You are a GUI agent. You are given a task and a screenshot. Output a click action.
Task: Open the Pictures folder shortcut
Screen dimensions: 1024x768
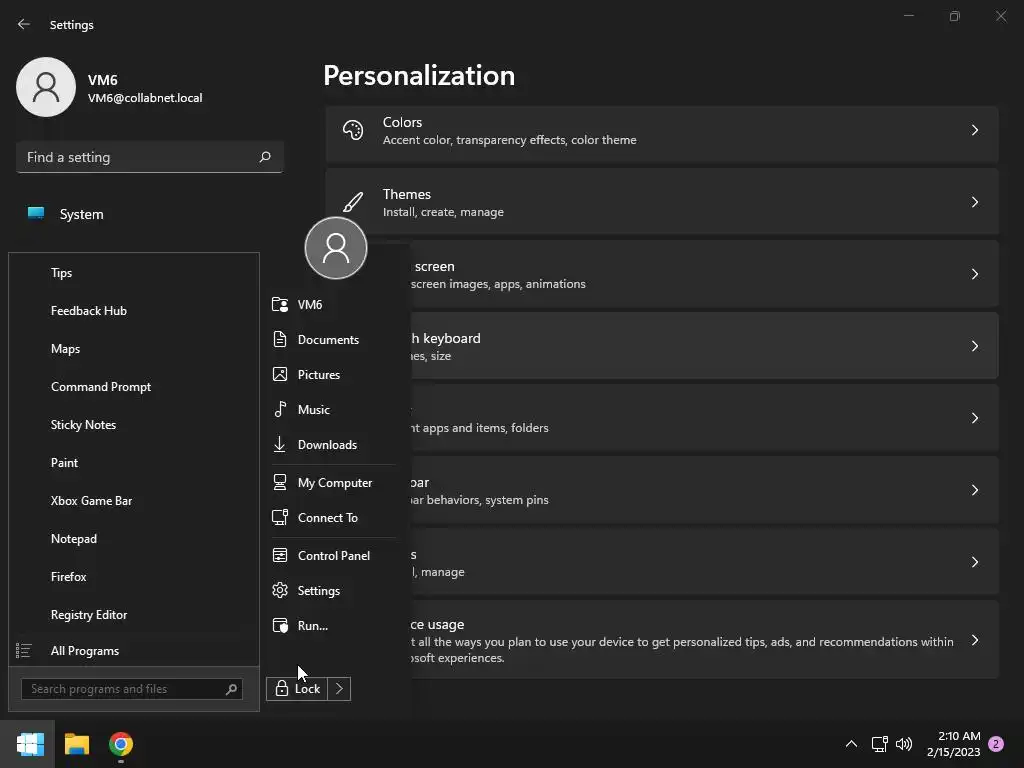click(318, 375)
